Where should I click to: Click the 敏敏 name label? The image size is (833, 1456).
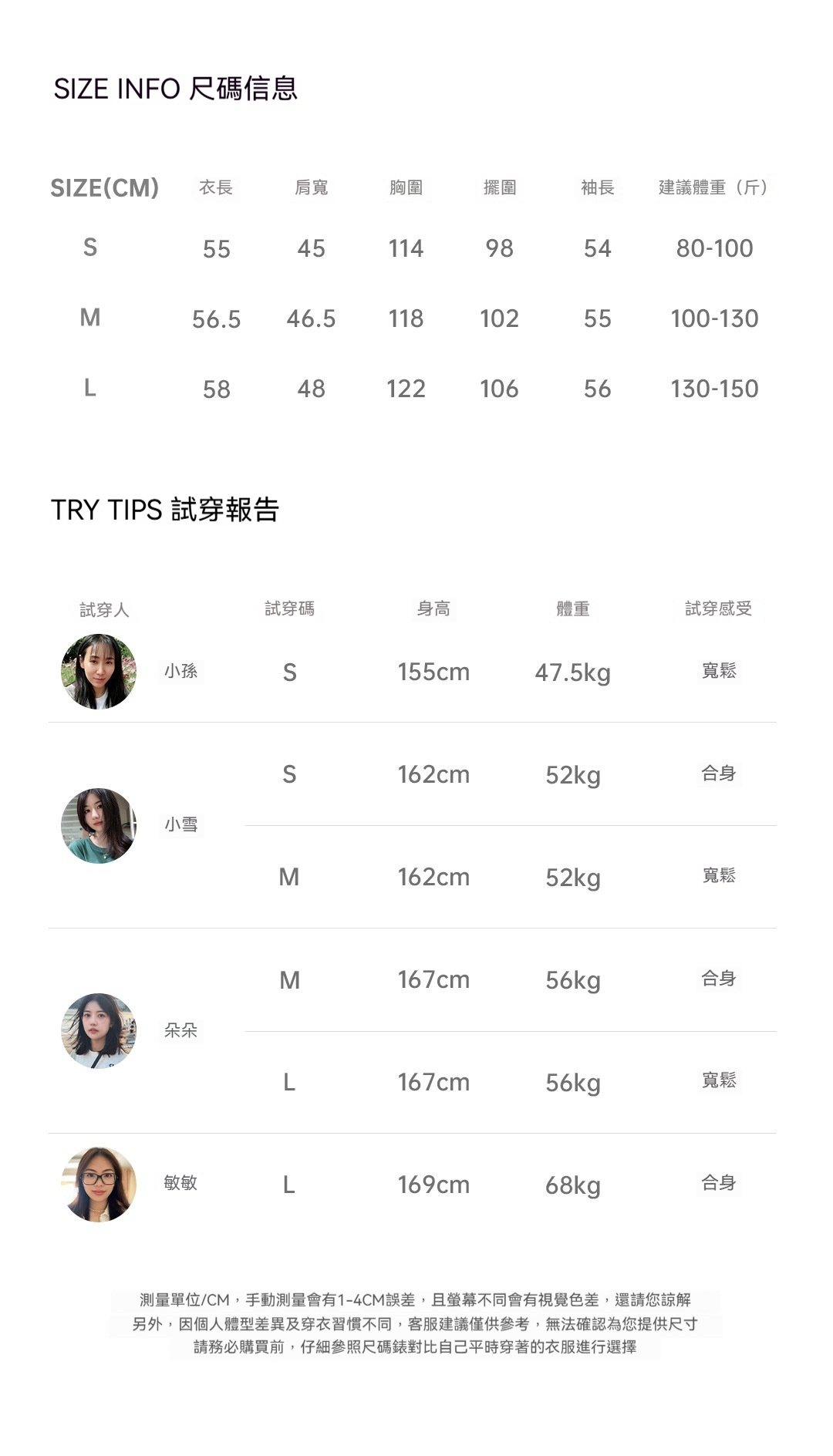[x=180, y=1183]
